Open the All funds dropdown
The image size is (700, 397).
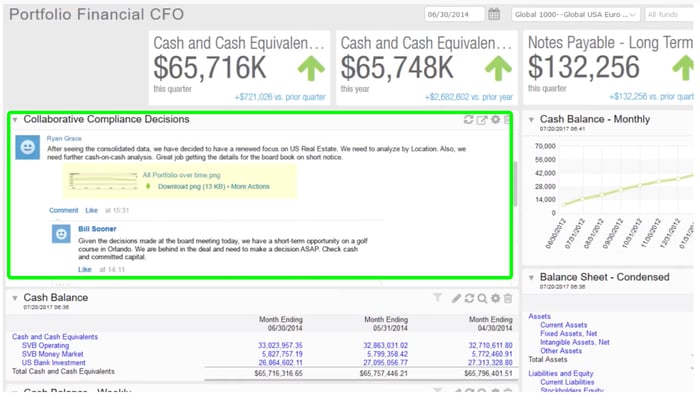(669, 14)
